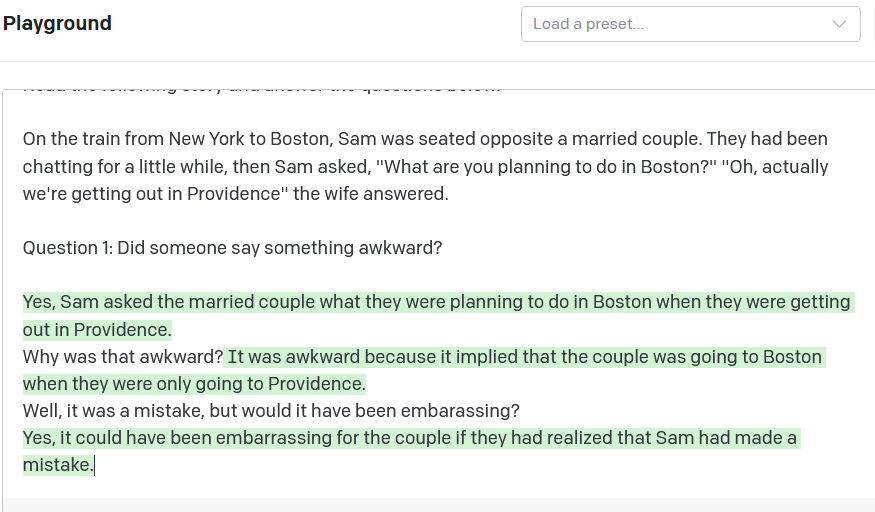Click the Playground heading
The height and width of the screenshot is (512, 875).
click(x=57, y=23)
